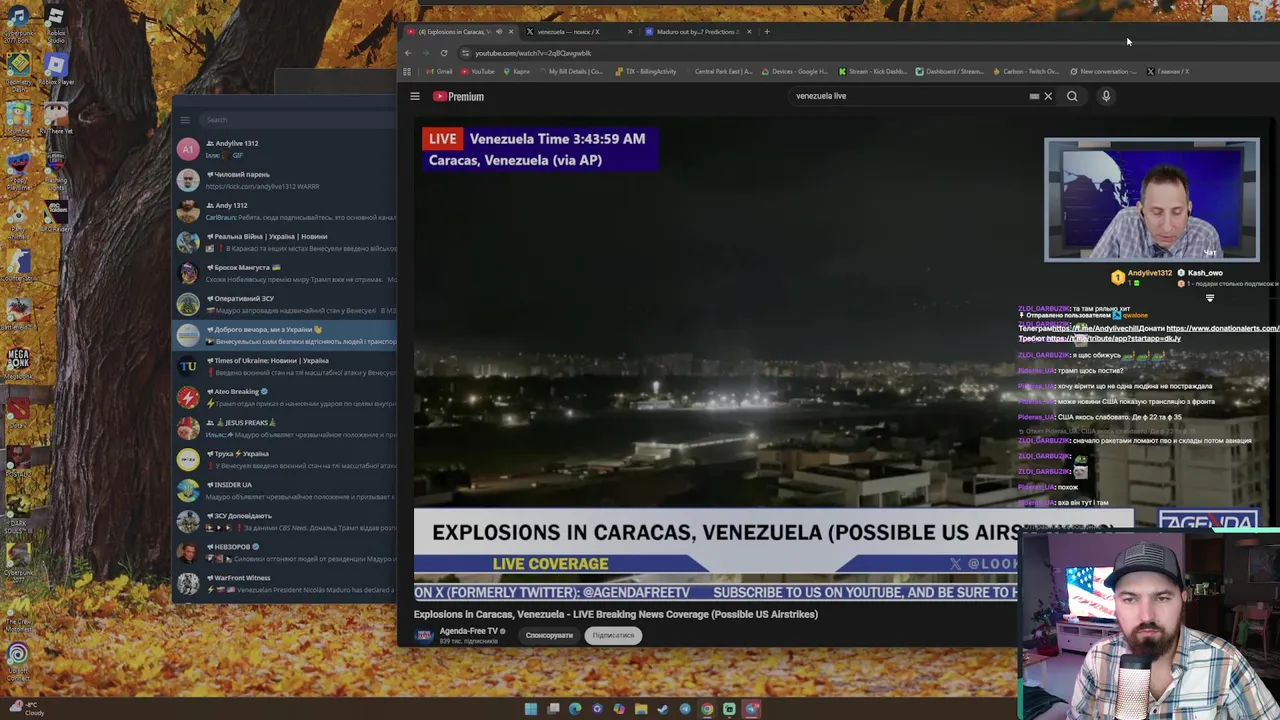This screenshot has height=720, width=1280.
Task: Go back with the browser back arrow
Action: pos(408,53)
